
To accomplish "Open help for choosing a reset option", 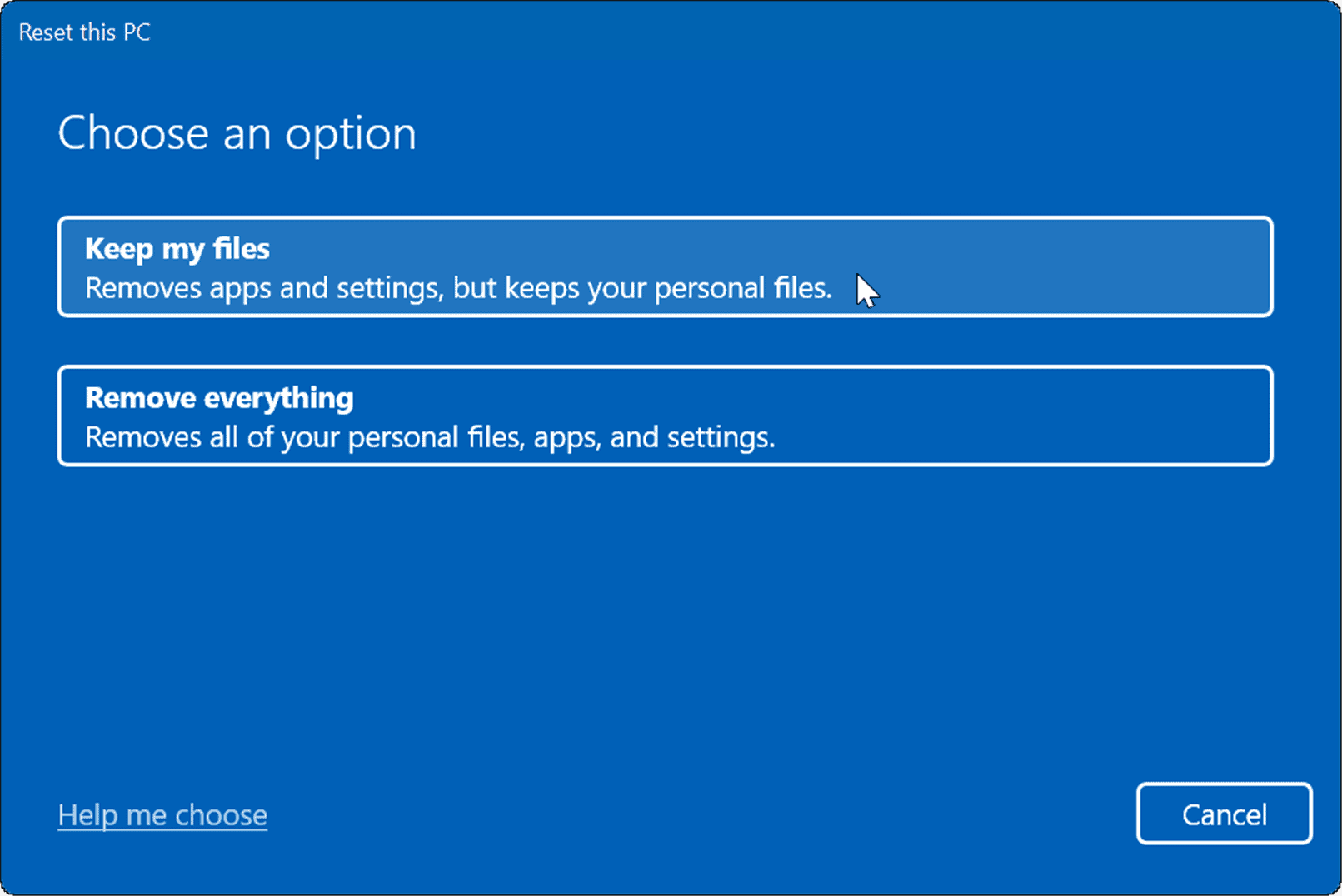I will (162, 814).
